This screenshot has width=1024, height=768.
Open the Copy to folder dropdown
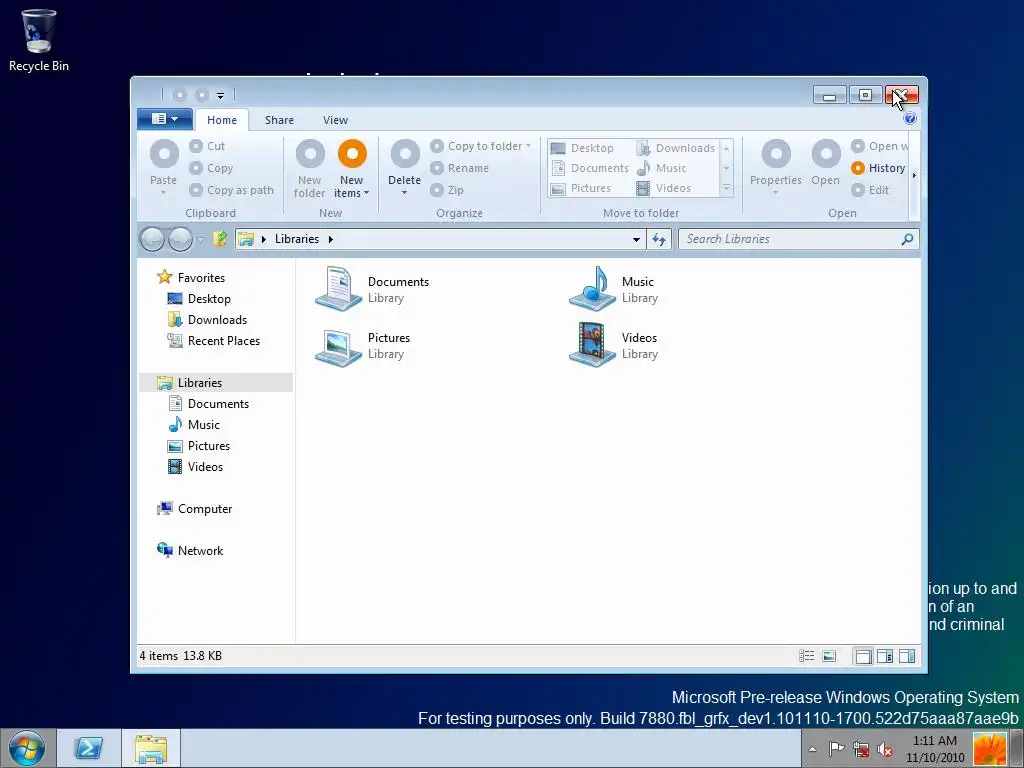(481, 146)
